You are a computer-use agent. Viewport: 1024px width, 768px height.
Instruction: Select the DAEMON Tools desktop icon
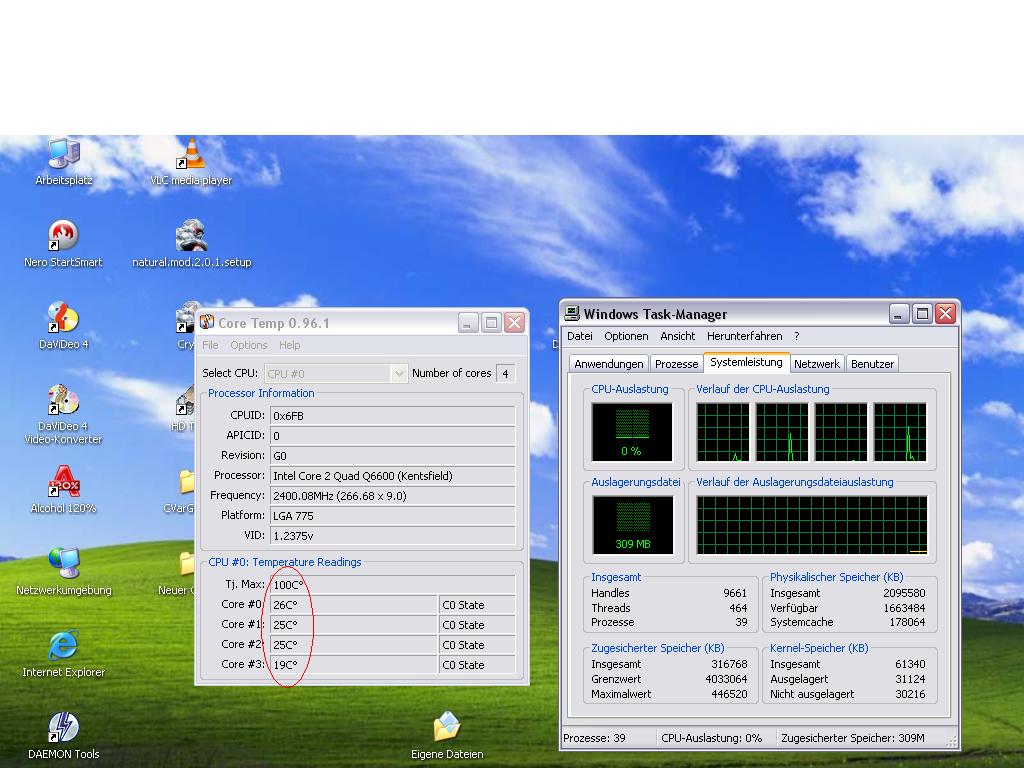coord(63,736)
